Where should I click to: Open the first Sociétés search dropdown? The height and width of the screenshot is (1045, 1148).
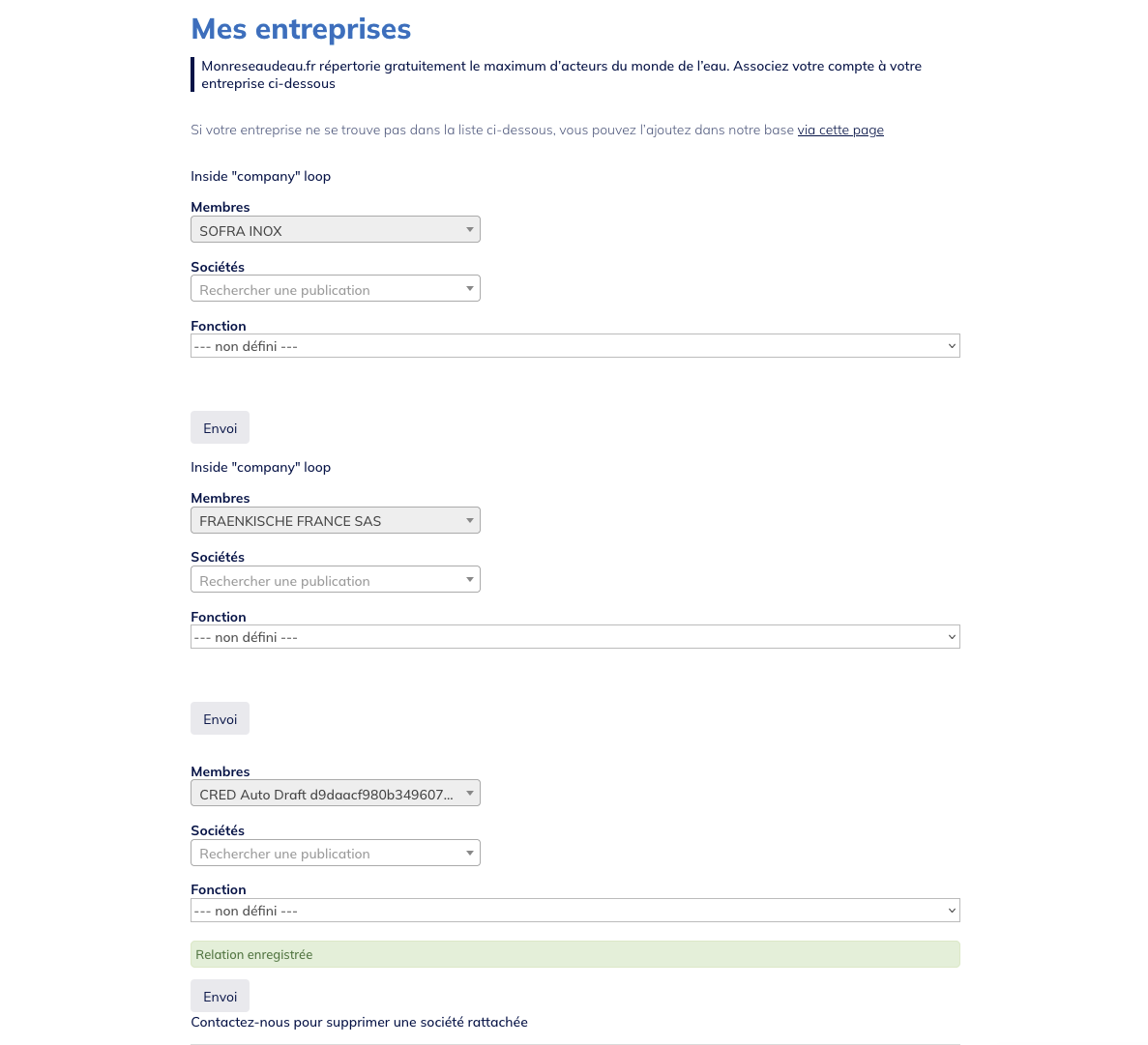[336, 288]
